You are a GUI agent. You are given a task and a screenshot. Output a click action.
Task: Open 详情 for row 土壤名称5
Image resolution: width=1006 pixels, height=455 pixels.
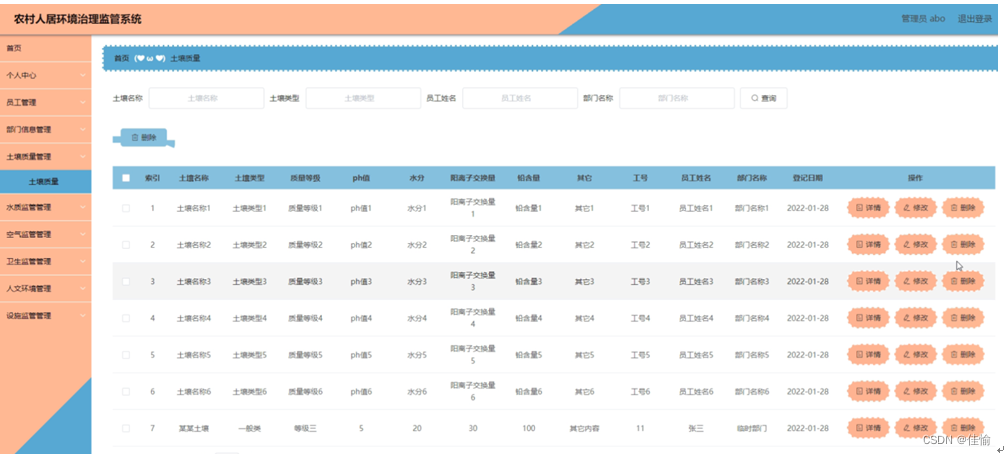868,355
